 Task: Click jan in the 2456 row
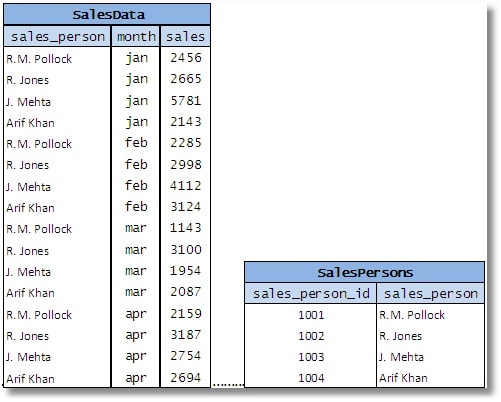pyautogui.click(x=136, y=59)
